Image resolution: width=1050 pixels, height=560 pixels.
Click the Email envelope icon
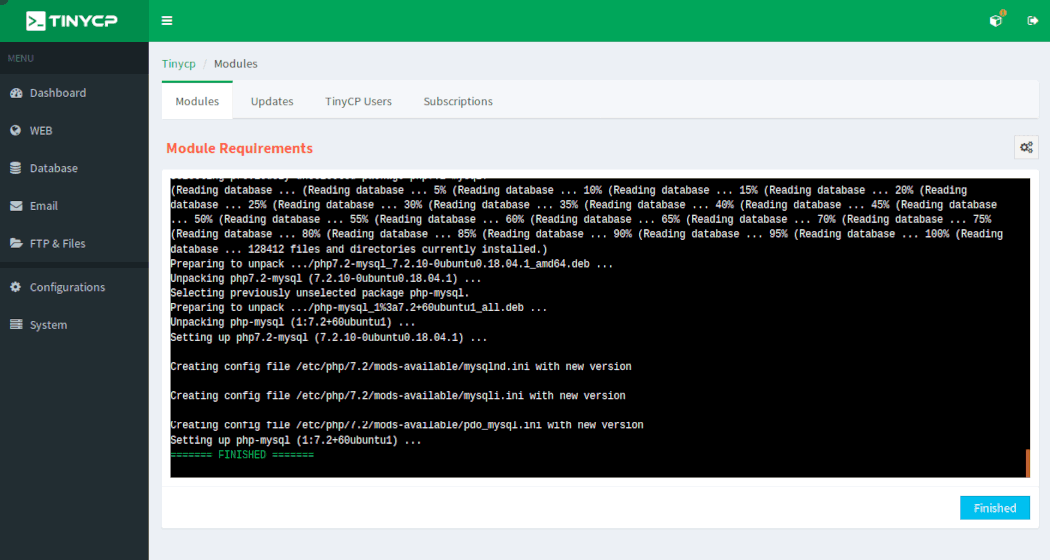(16, 206)
